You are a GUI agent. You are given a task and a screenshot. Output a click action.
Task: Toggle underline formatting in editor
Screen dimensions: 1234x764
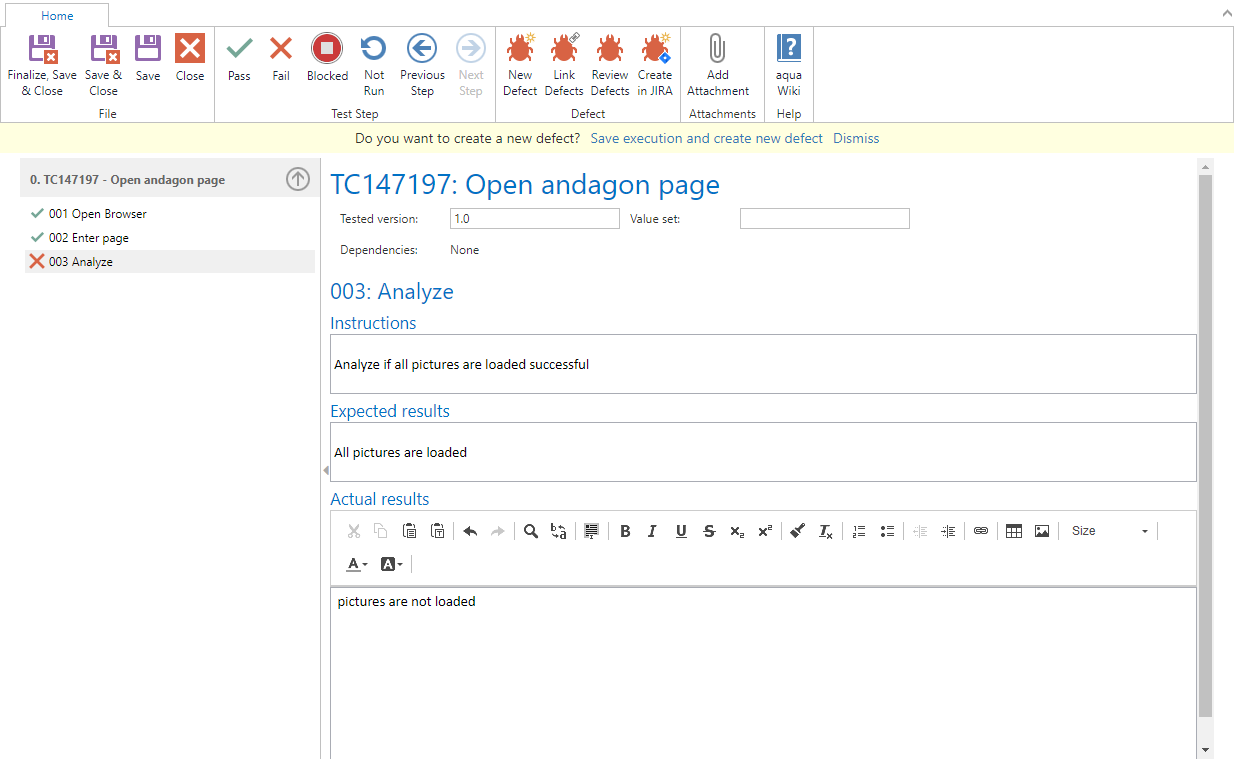tap(681, 532)
